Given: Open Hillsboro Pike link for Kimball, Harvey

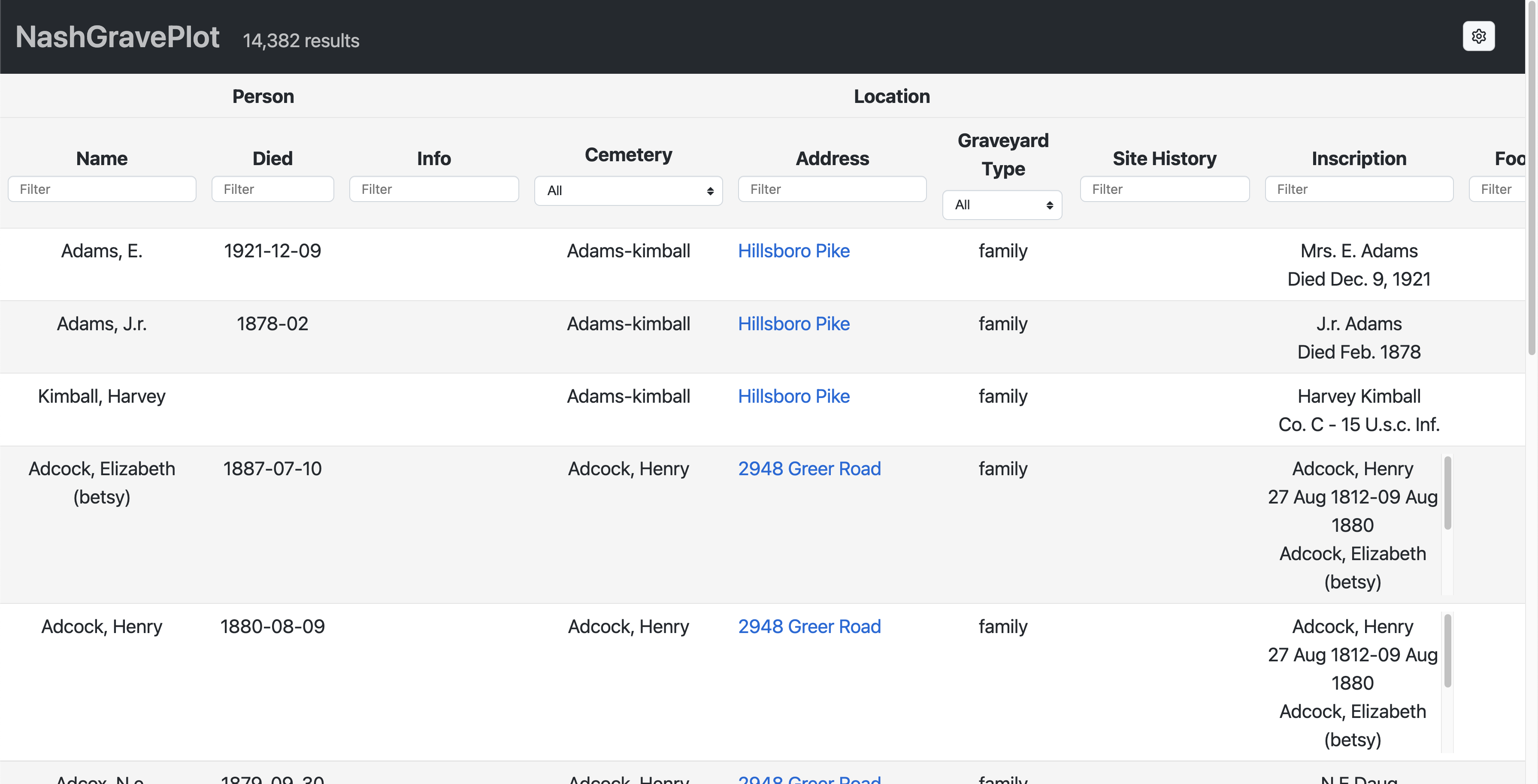Looking at the screenshot, I should pyautogui.click(x=793, y=397).
